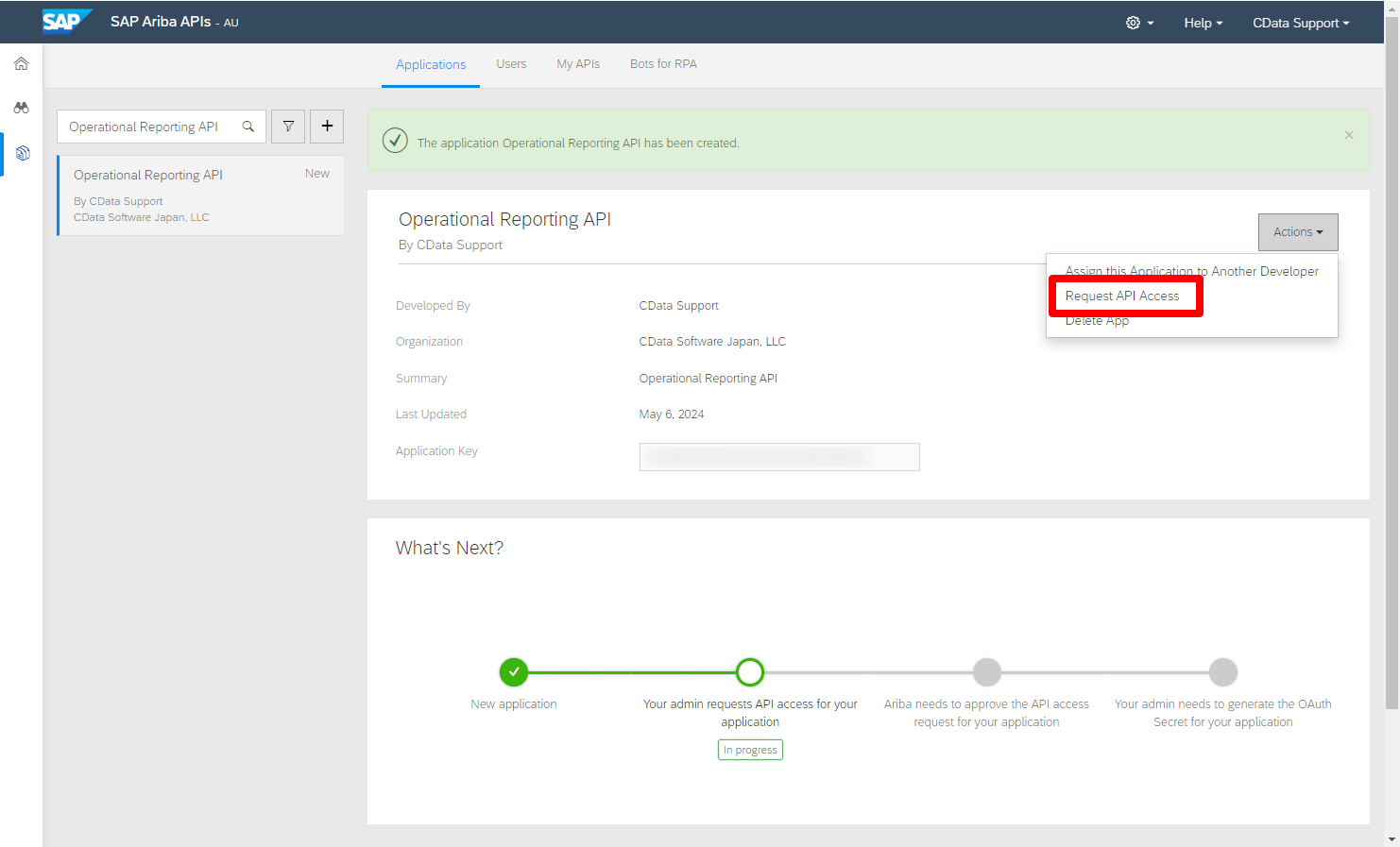Open the CData Support user menu
Viewport: 1400px width, 847px height.
1301,23
